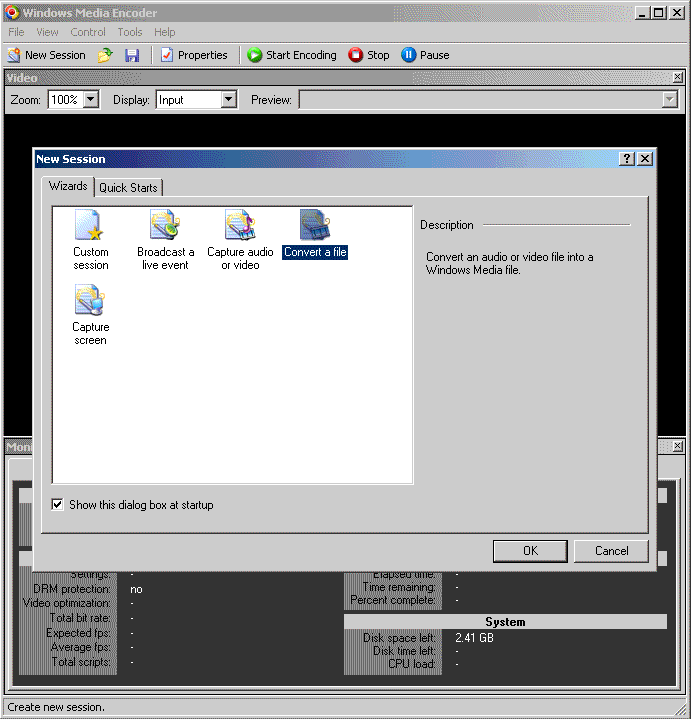
Task: Switch to the Quick Starts tab
Action: [x=128, y=188]
